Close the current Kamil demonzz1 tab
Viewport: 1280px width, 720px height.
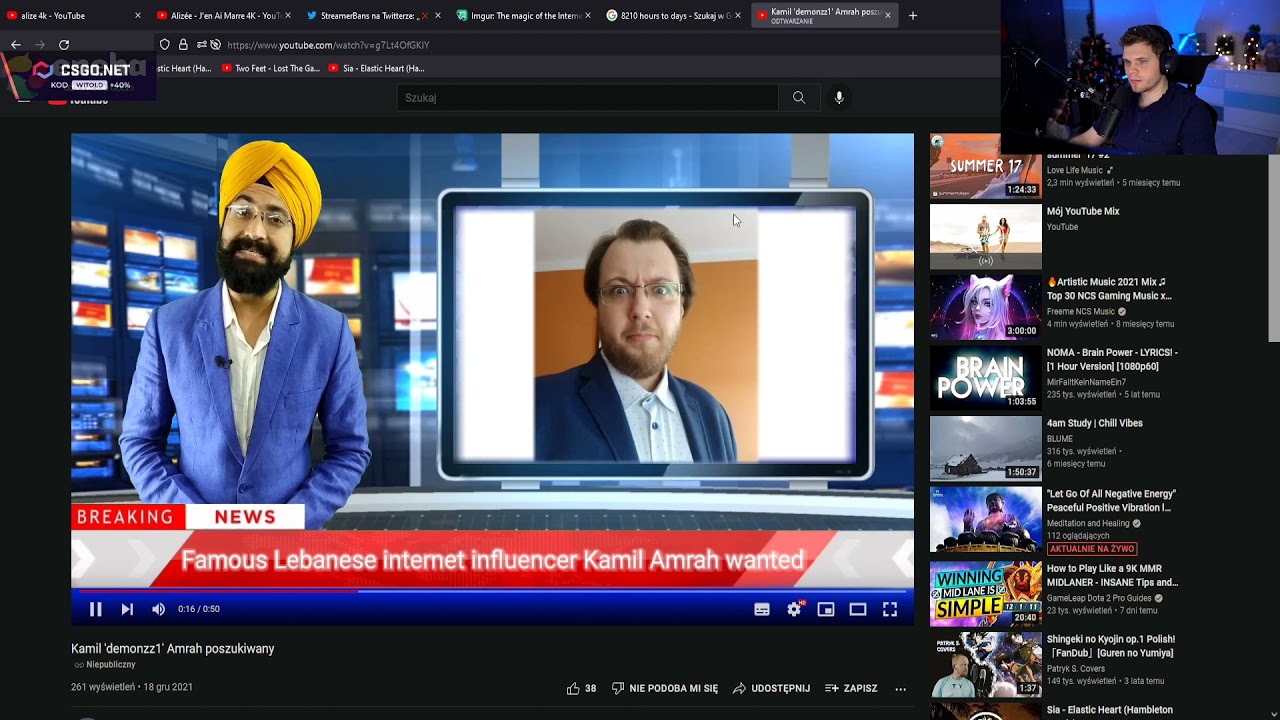coord(887,16)
